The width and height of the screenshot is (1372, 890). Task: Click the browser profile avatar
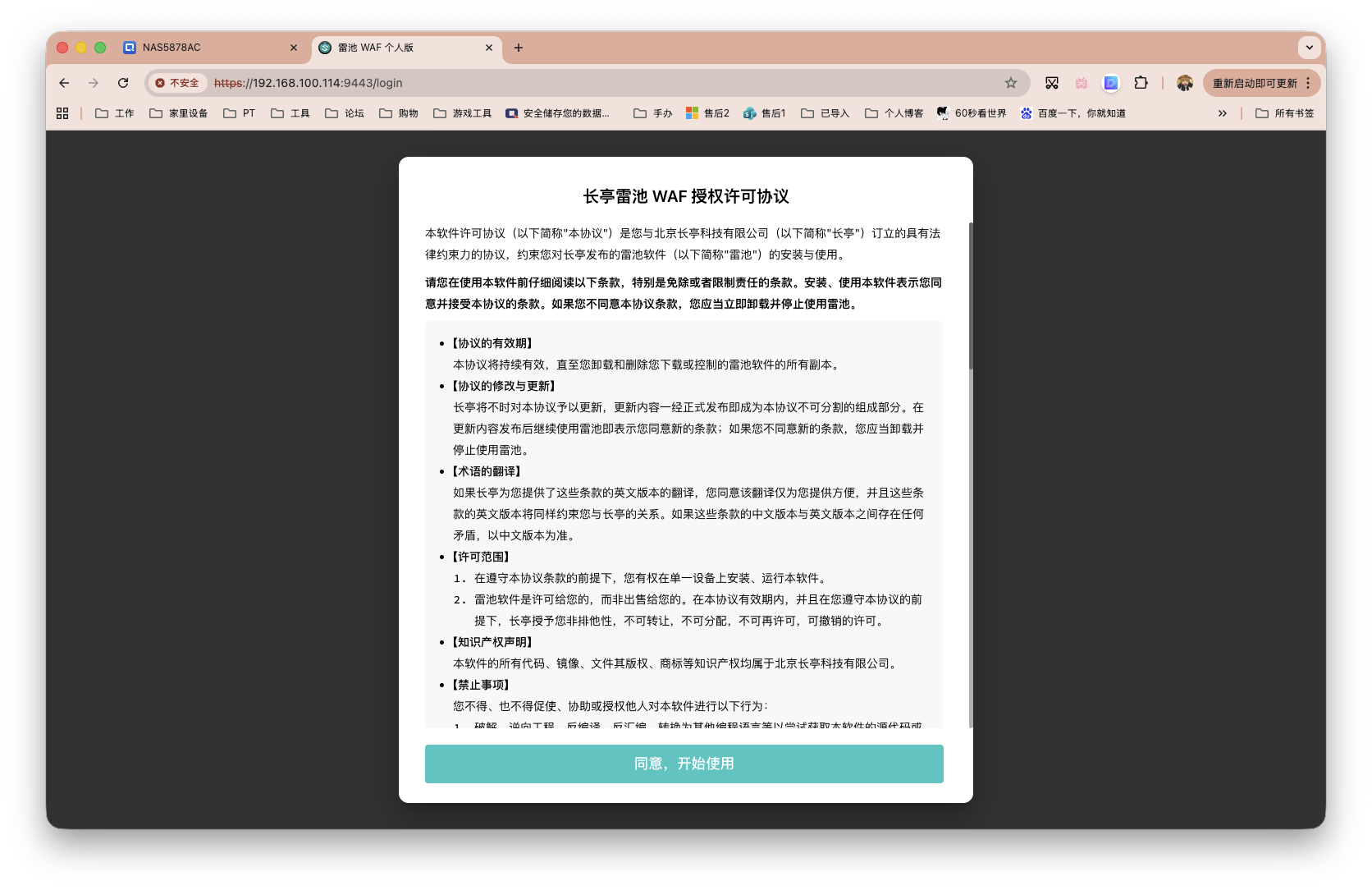(1183, 83)
